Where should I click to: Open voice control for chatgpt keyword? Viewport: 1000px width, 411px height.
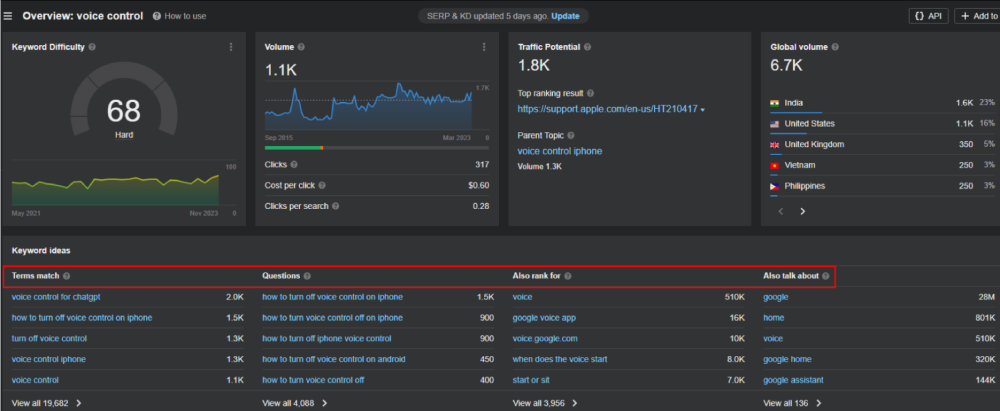[56, 297]
